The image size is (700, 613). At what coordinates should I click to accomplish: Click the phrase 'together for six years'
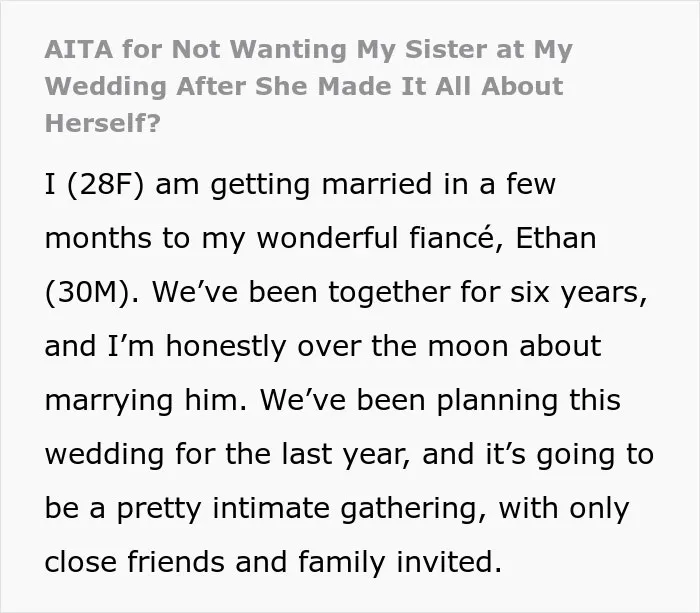pyautogui.click(x=485, y=292)
